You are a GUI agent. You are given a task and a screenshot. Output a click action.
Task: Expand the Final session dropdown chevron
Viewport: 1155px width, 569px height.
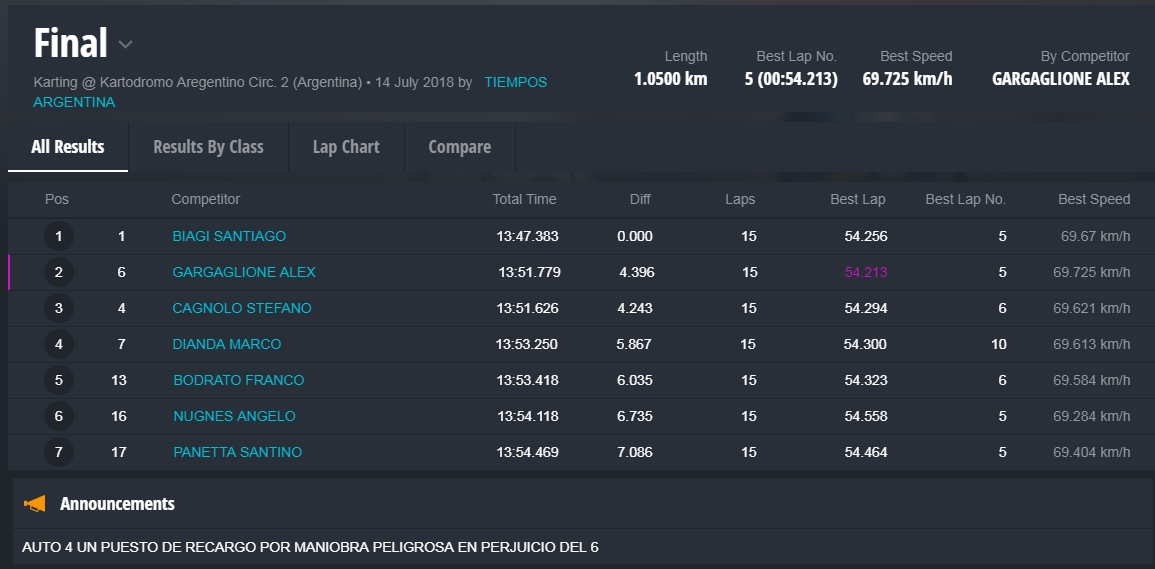(125, 45)
